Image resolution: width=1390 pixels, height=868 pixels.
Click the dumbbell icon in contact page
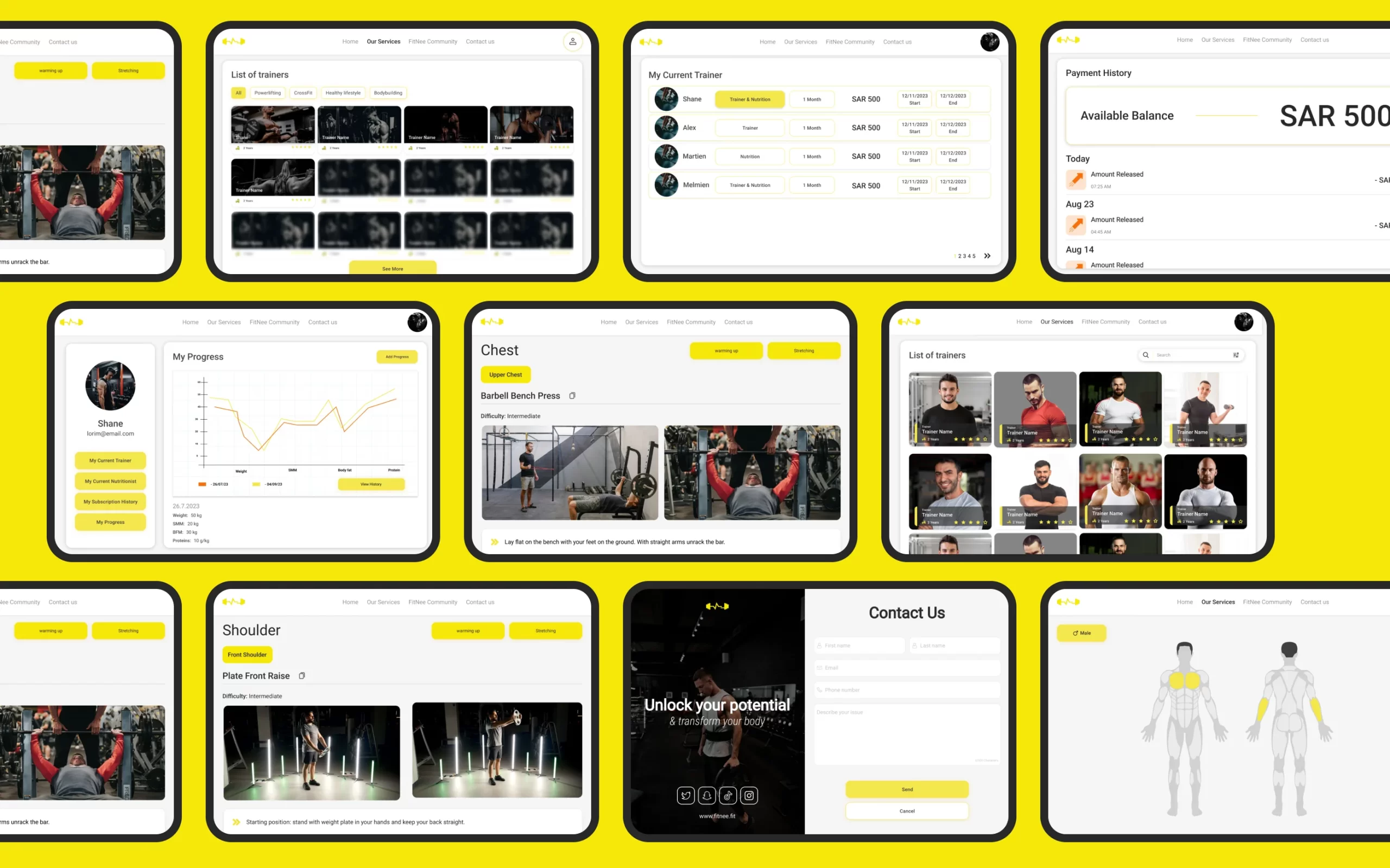pyautogui.click(x=717, y=606)
